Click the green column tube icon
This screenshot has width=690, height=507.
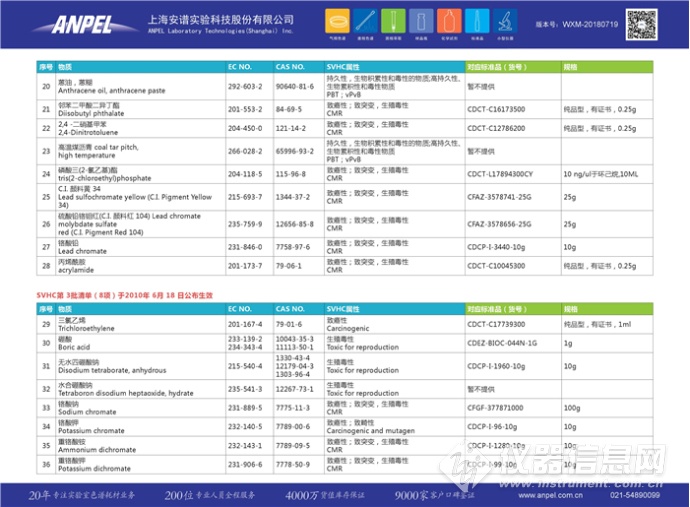pyautogui.click(x=393, y=21)
